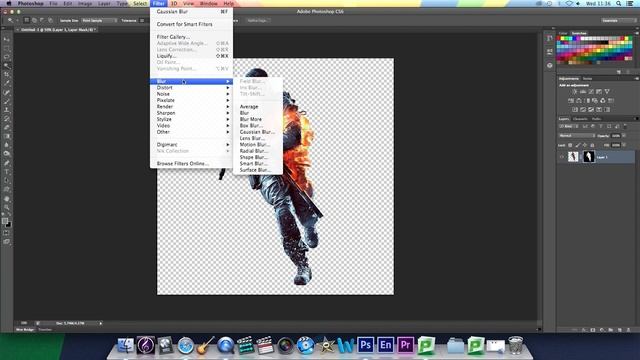The image size is (640, 360).
Task: Select the Move tool
Action: [7, 39]
